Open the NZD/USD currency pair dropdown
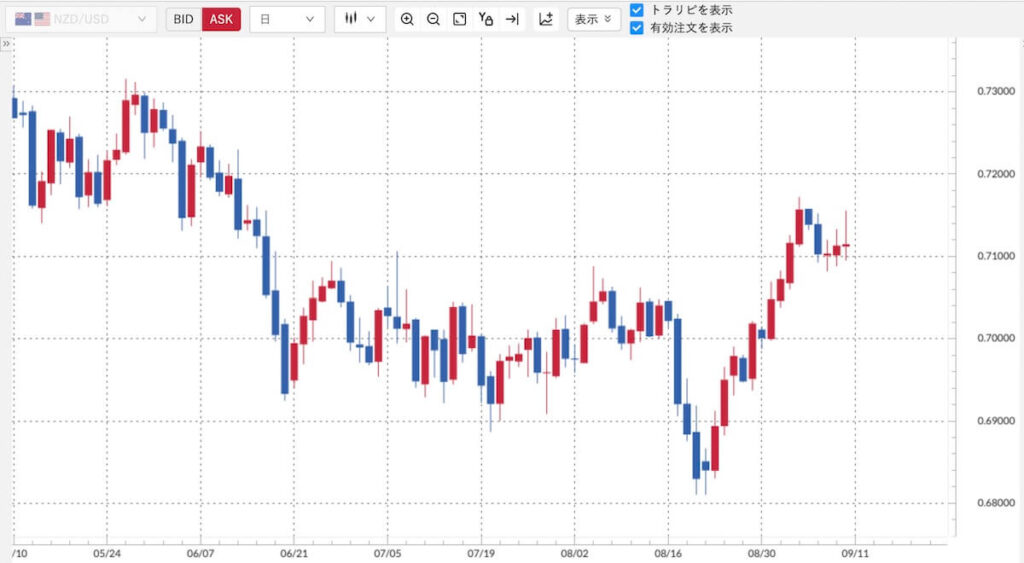This screenshot has height=563, width=1024. 81,19
